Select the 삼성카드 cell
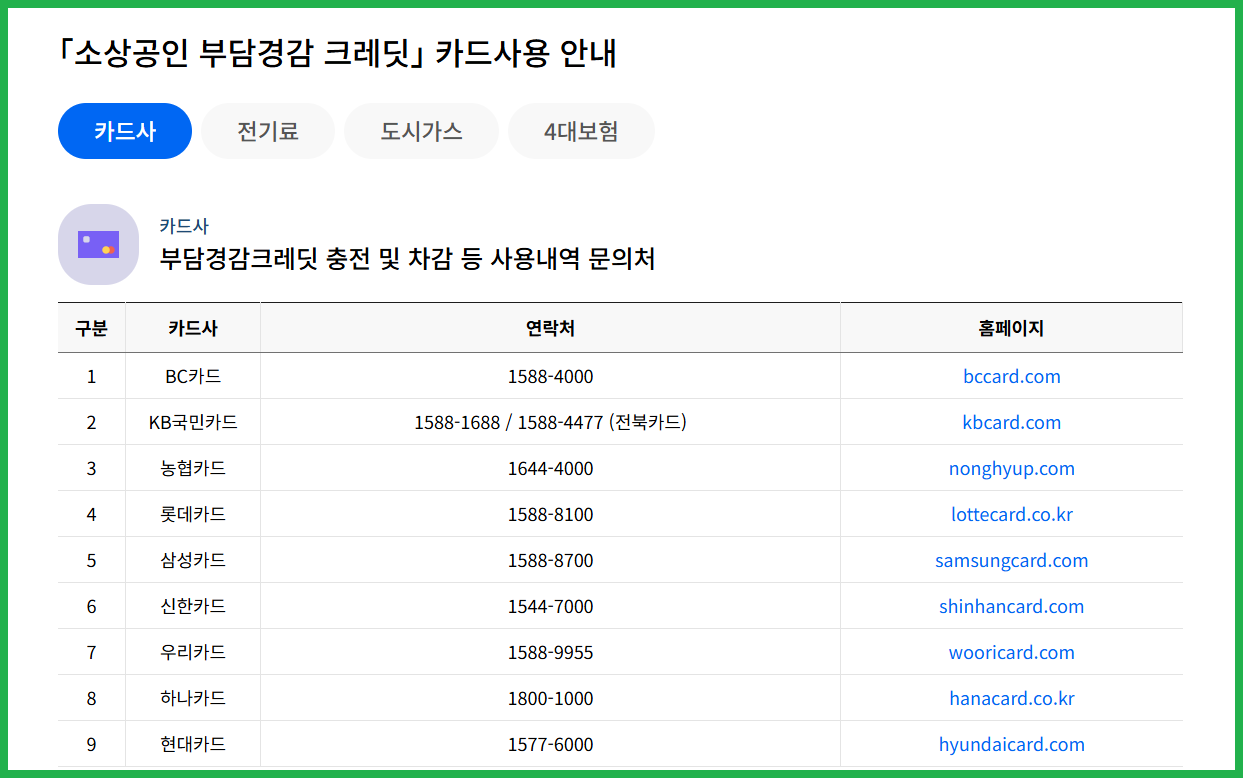 (193, 560)
